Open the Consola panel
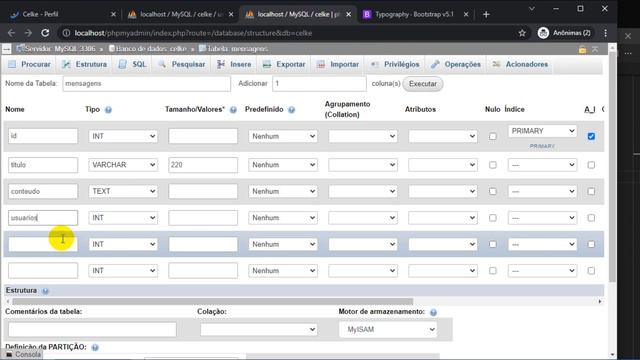 pos(23,354)
